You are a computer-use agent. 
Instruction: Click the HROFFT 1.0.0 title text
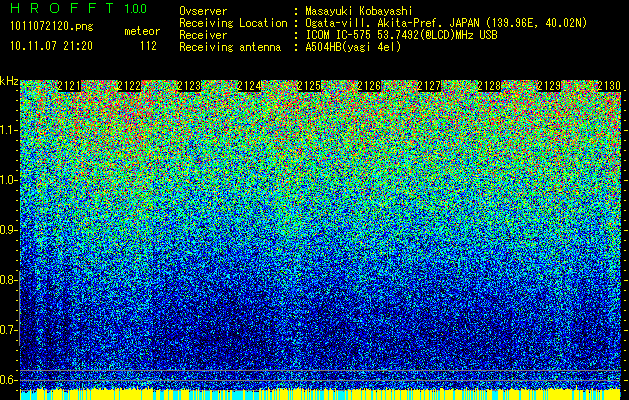pos(78,8)
